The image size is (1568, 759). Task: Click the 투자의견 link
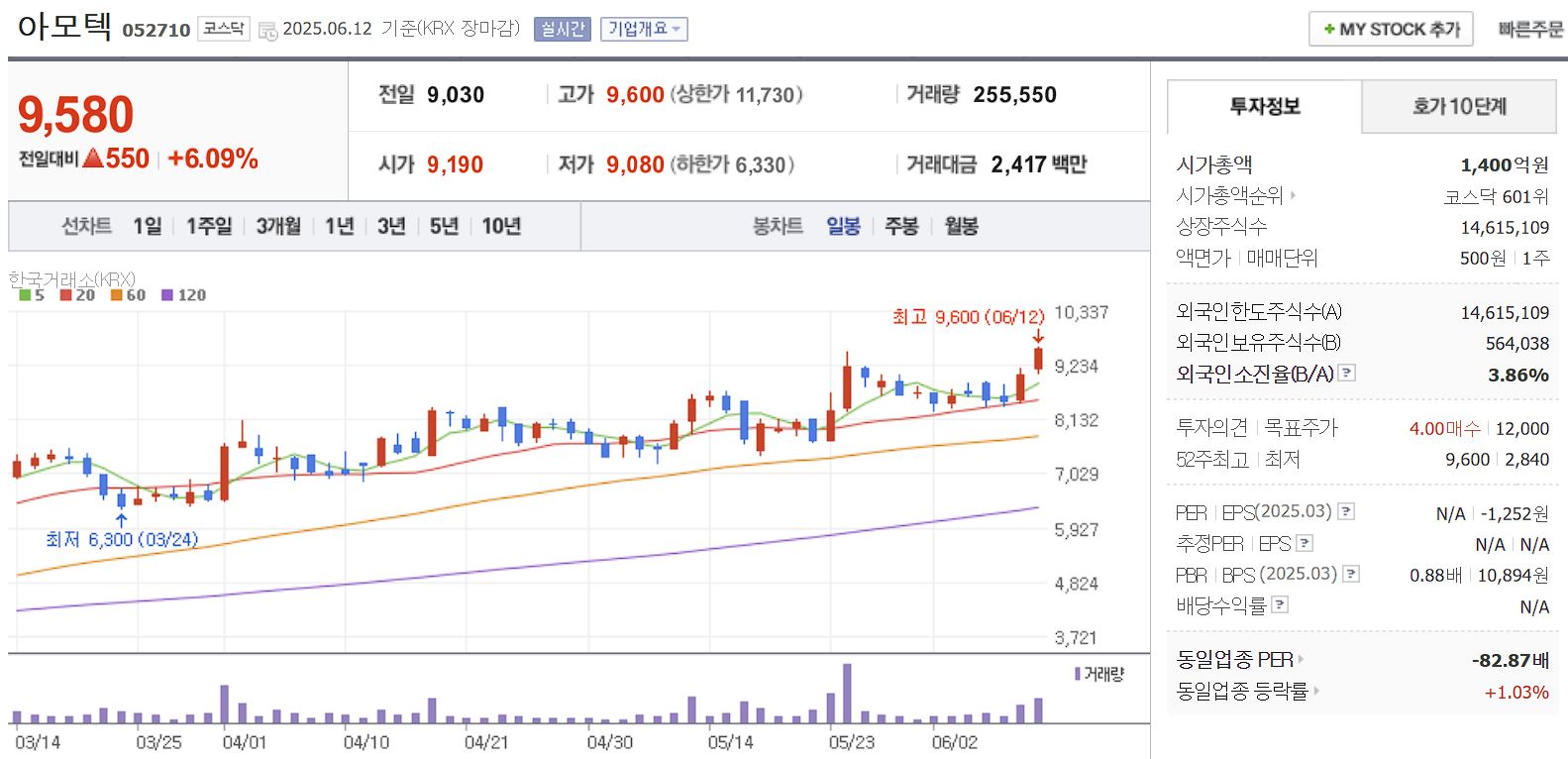point(1211,428)
